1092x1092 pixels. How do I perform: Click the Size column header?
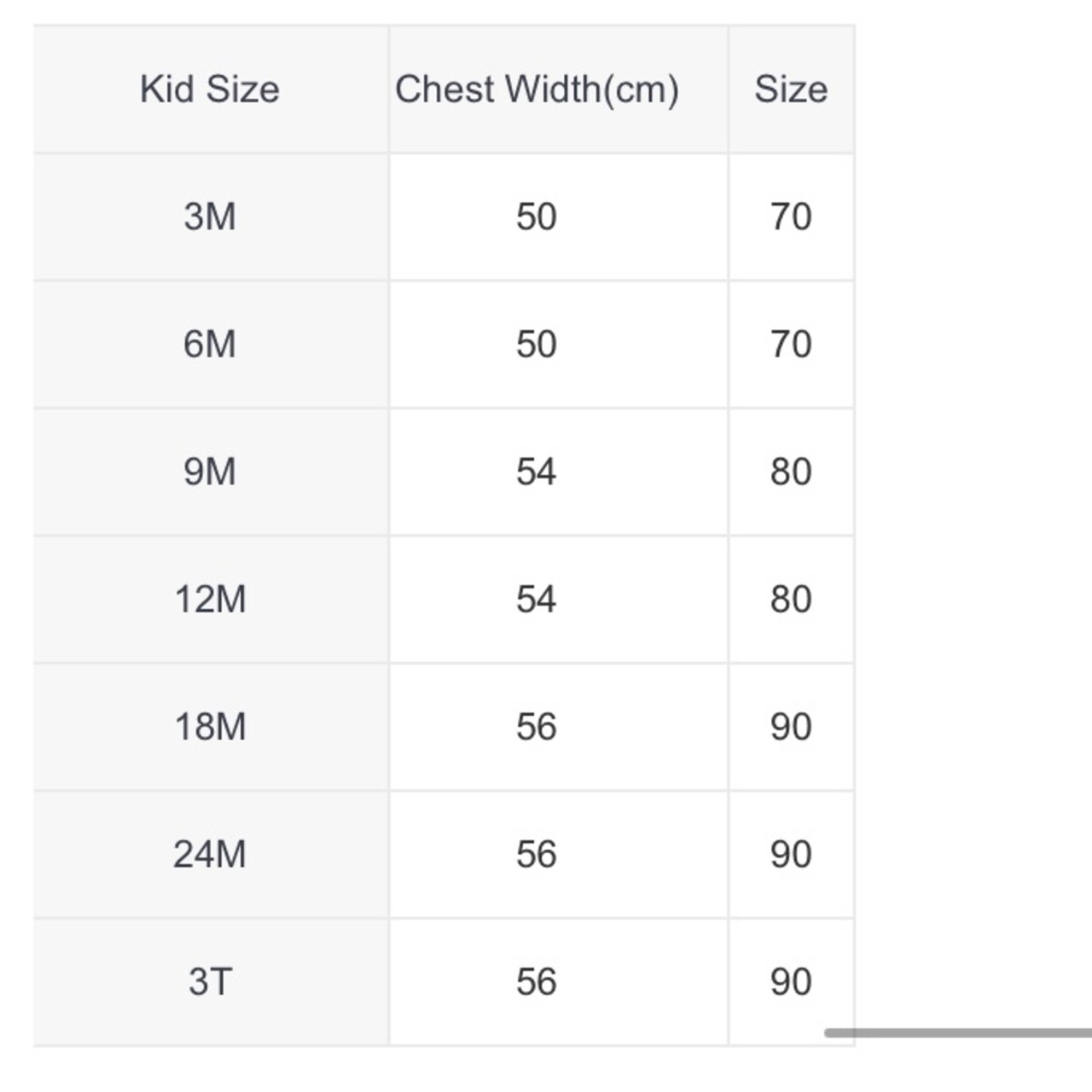(x=792, y=90)
